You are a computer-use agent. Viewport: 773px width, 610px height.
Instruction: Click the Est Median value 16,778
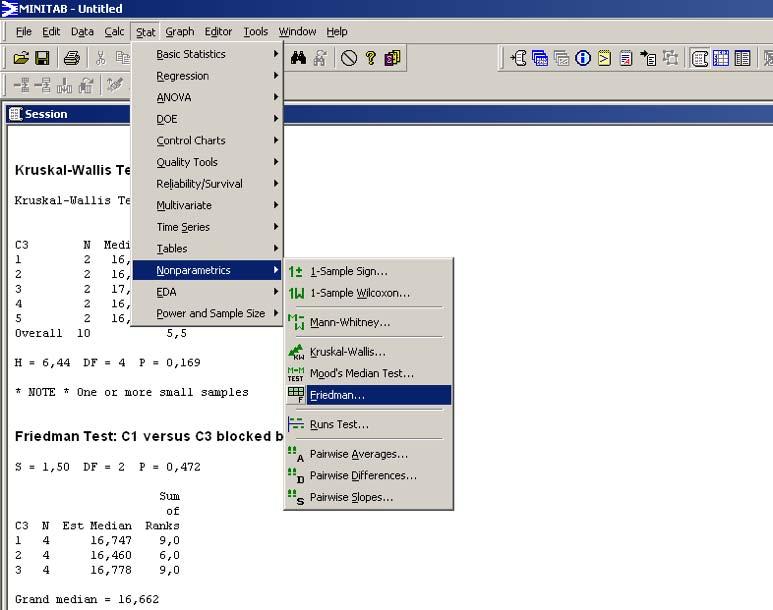[111, 570]
